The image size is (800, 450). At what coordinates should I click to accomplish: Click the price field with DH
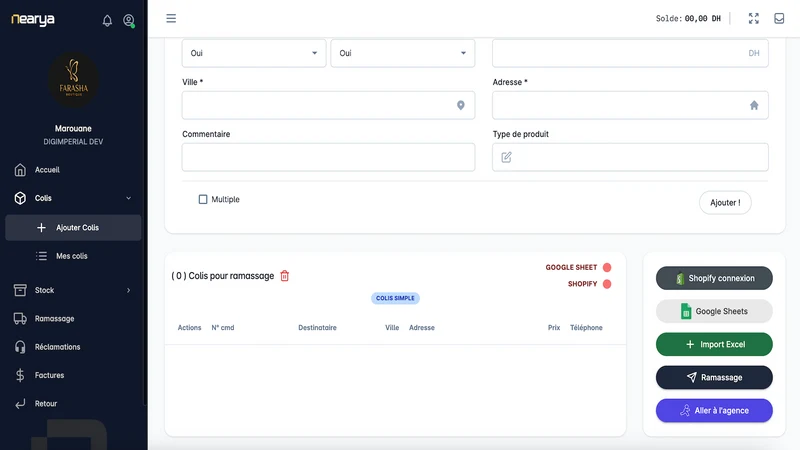coord(630,53)
